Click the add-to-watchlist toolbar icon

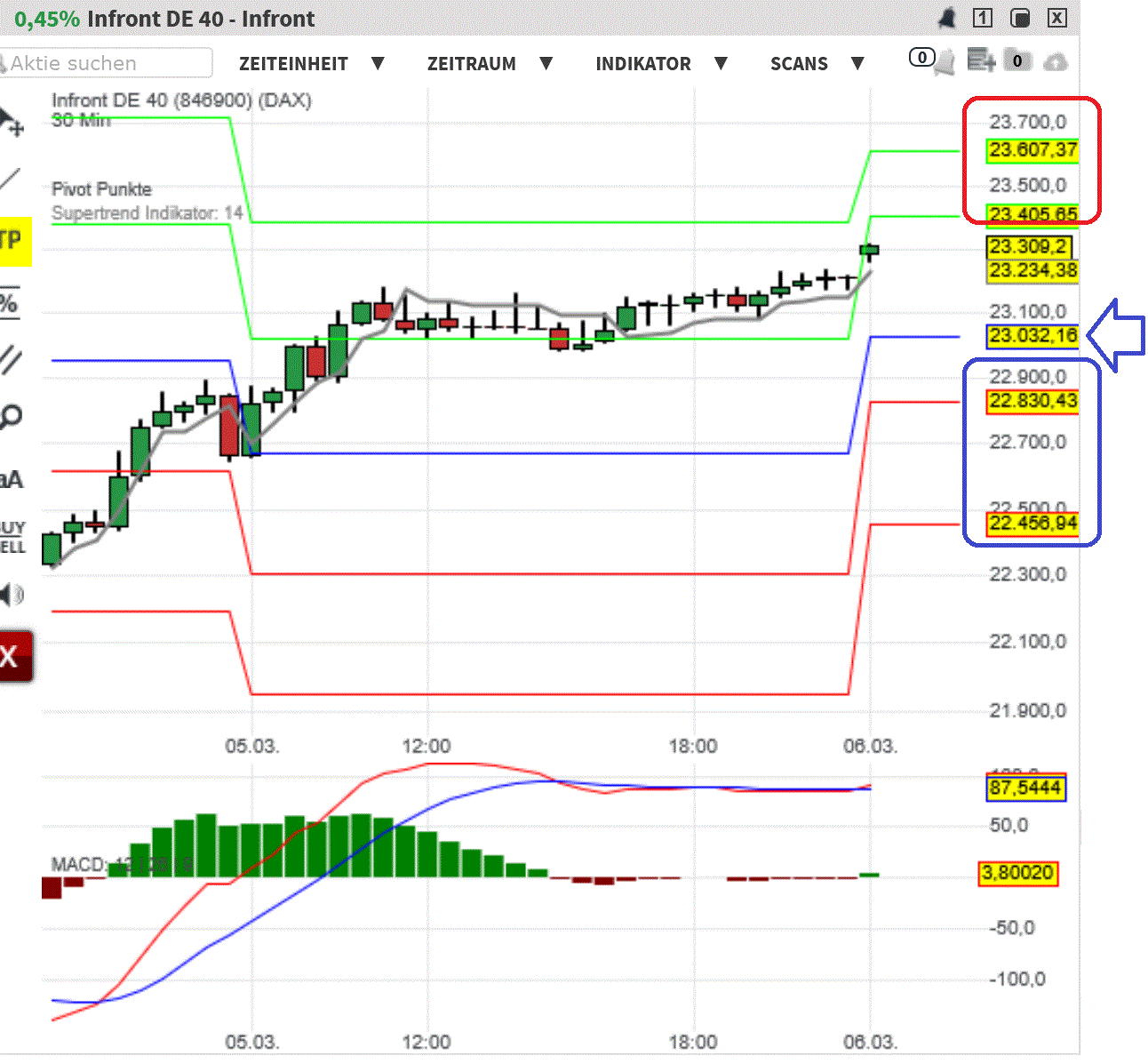[981, 60]
